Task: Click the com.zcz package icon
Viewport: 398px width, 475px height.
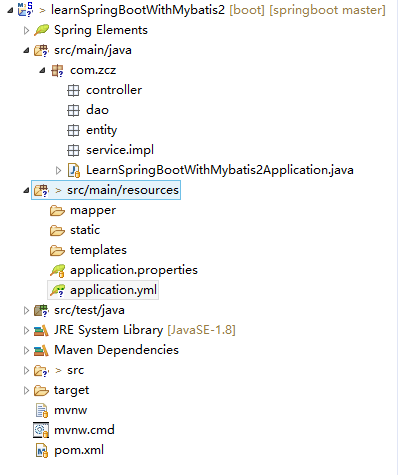Action: pyautogui.click(x=57, y=71)
